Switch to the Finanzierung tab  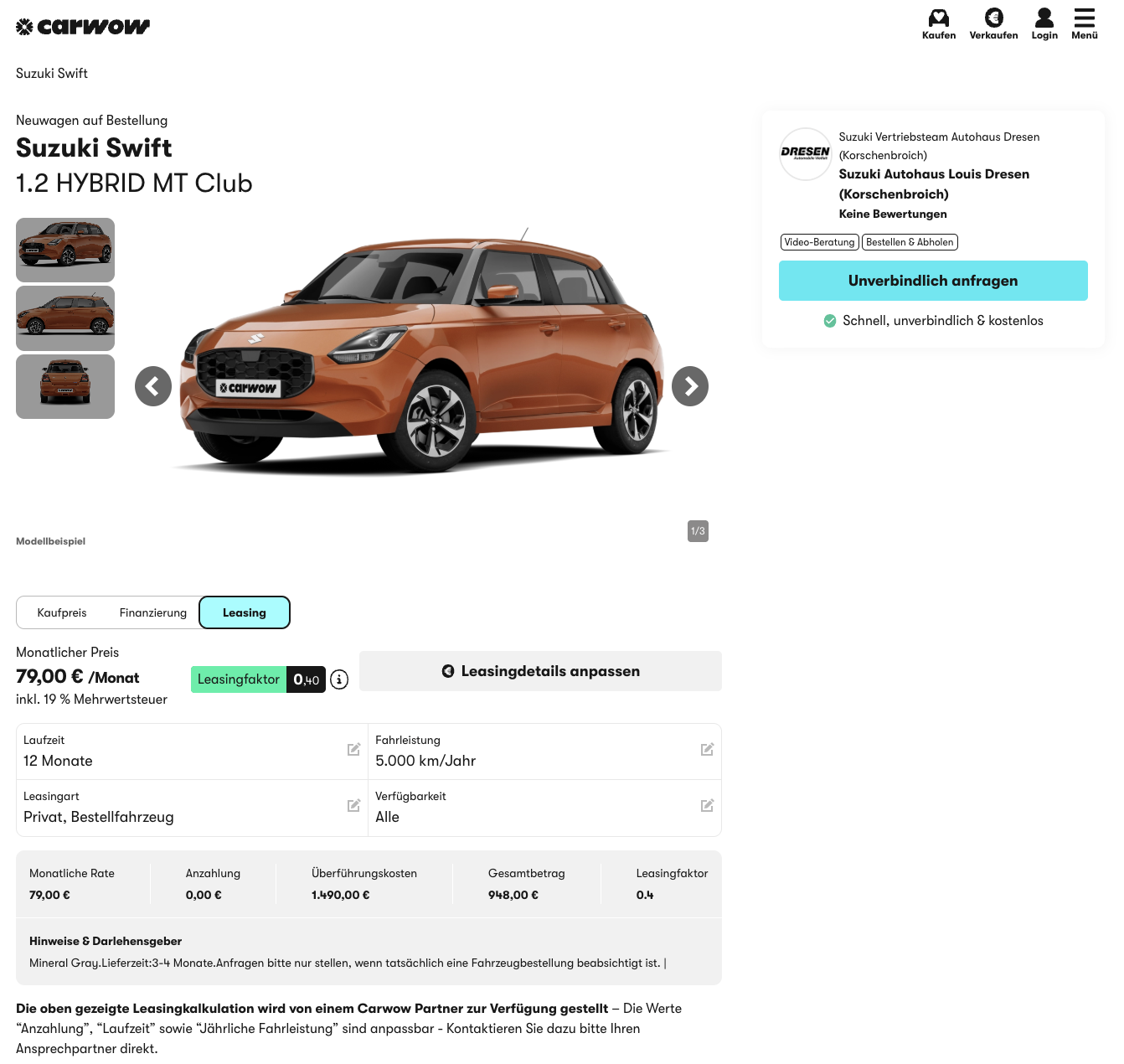(x=153, y=612)
